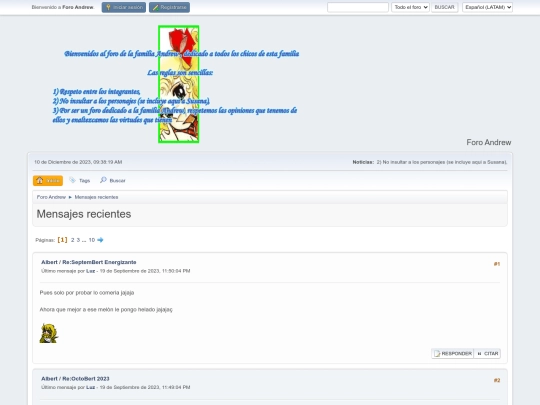Viewport: 540px width, 405px height.
Task: Click the 'Foro Andrew' site title text
Action: (x=489, y=142)
